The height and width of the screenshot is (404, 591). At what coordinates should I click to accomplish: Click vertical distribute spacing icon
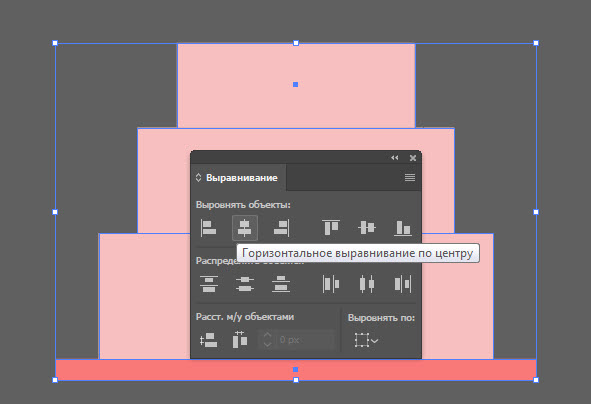point(208,340)
